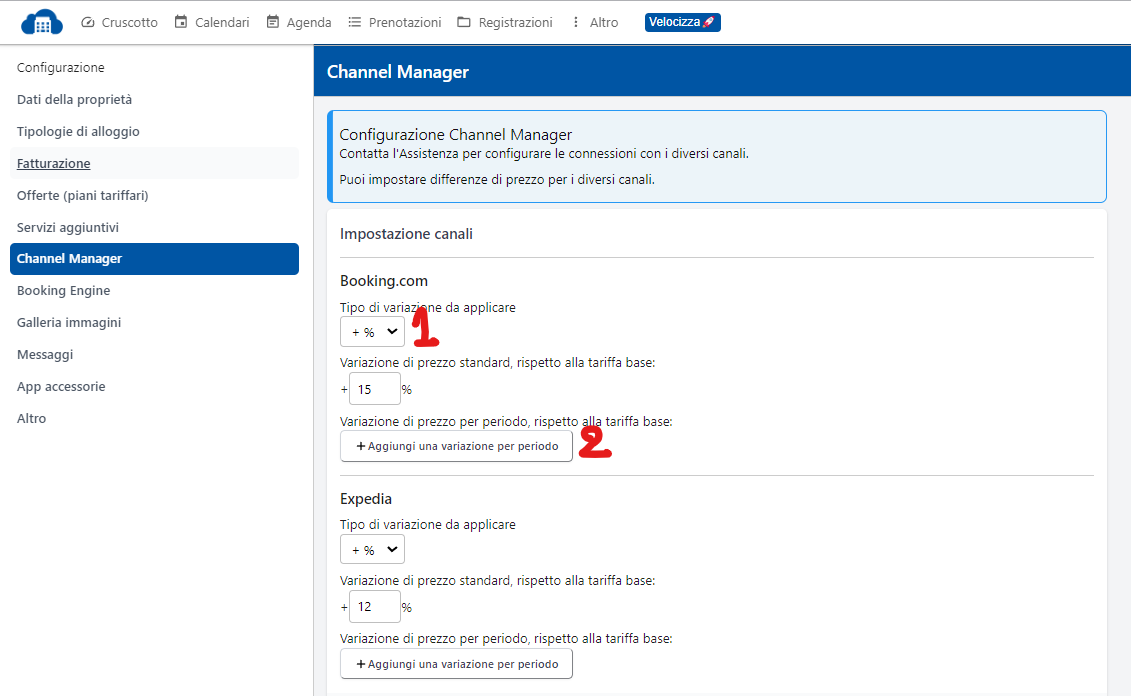
Task: Open the Altro three-dots menu in the top bar
Action: [x=594, y=22]
